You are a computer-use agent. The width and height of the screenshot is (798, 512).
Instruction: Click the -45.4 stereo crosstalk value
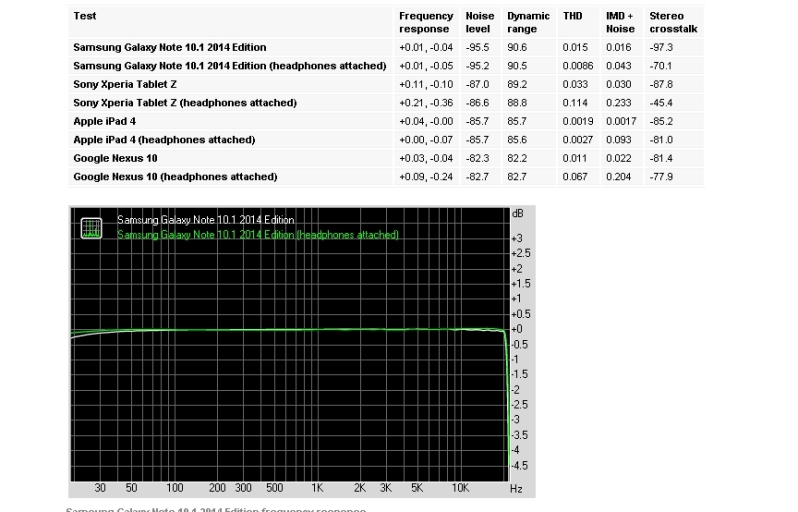(661, 103)
